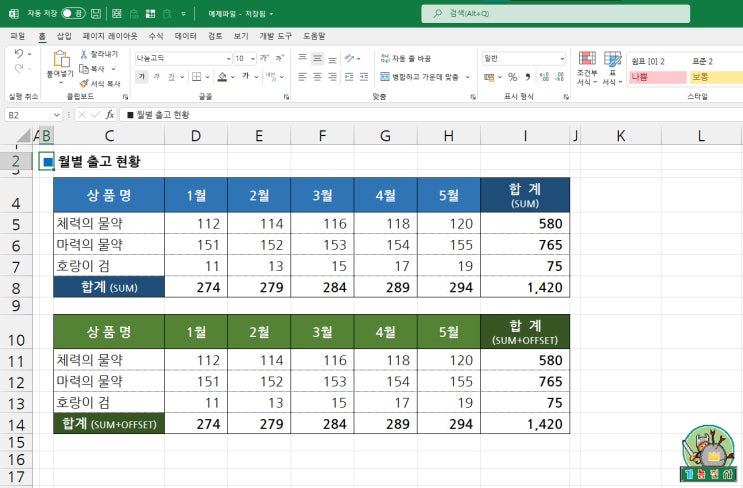Click the align left icon
743x488 pixels.
302,76
